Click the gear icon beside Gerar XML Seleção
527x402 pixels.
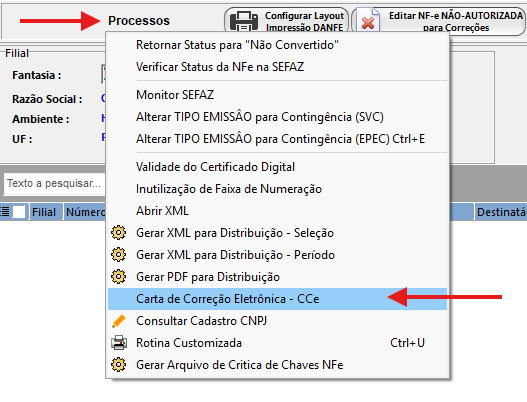tap(118, 233)
